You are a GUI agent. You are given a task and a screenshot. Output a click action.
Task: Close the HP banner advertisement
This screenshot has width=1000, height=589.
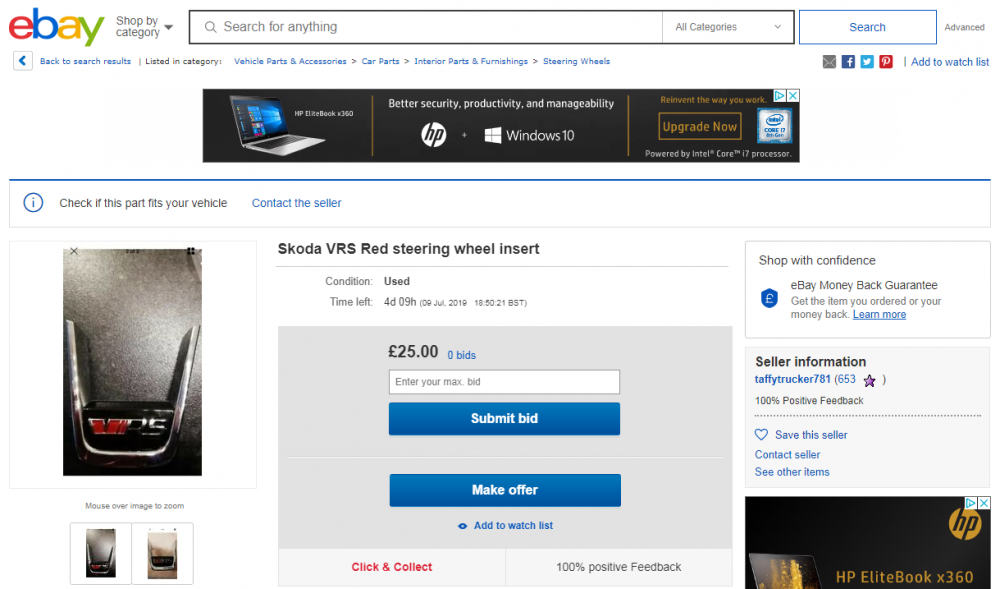(793, 96)
